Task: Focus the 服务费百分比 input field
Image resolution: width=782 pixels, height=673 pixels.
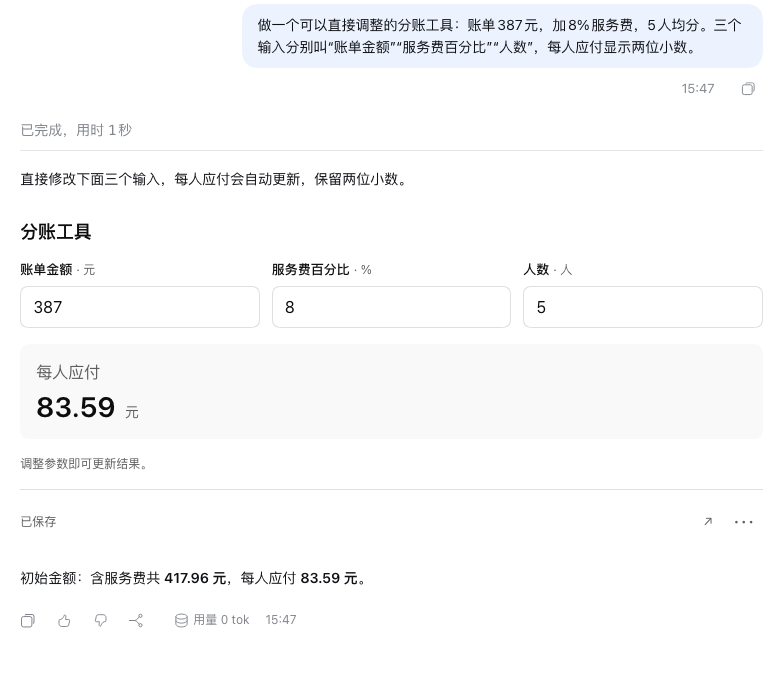Action: (391, 307)
